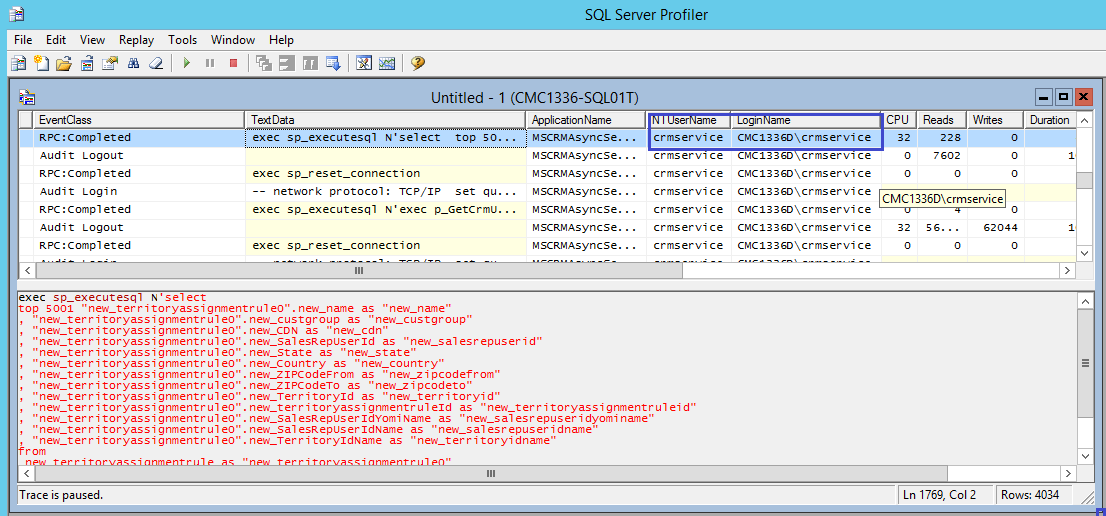The width and height of the screenshot is (1106, 516).
Task: Click 'Rows: 4034' status bar entry
Action: click(1030, 495)
